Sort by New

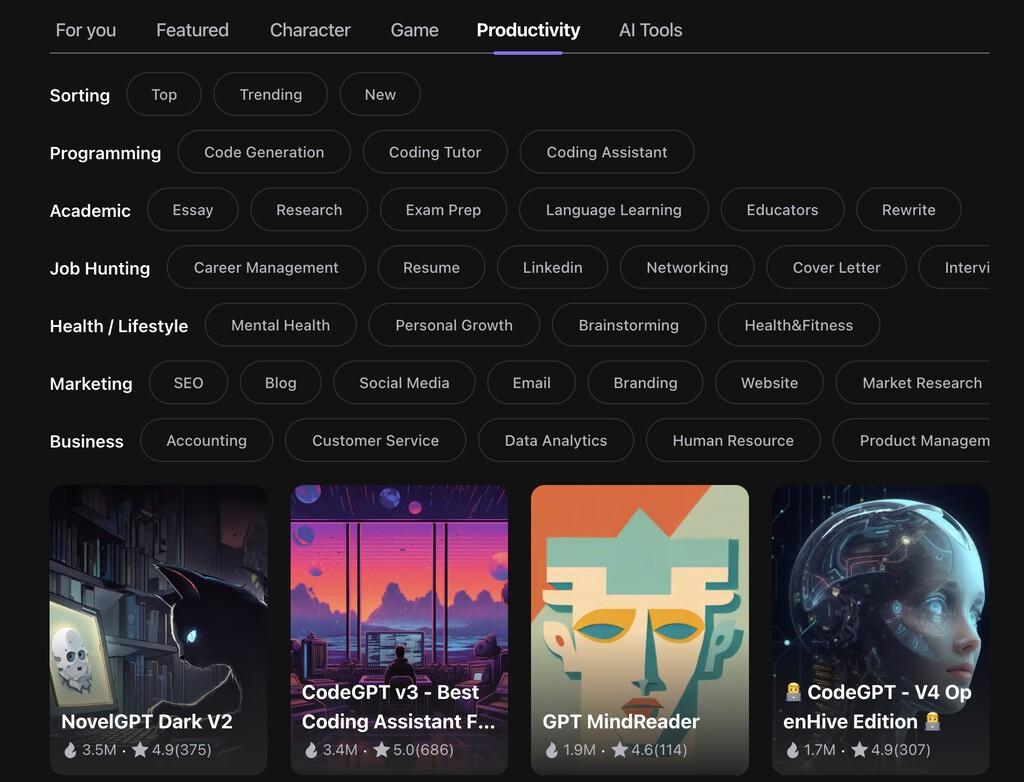[380, 95]
